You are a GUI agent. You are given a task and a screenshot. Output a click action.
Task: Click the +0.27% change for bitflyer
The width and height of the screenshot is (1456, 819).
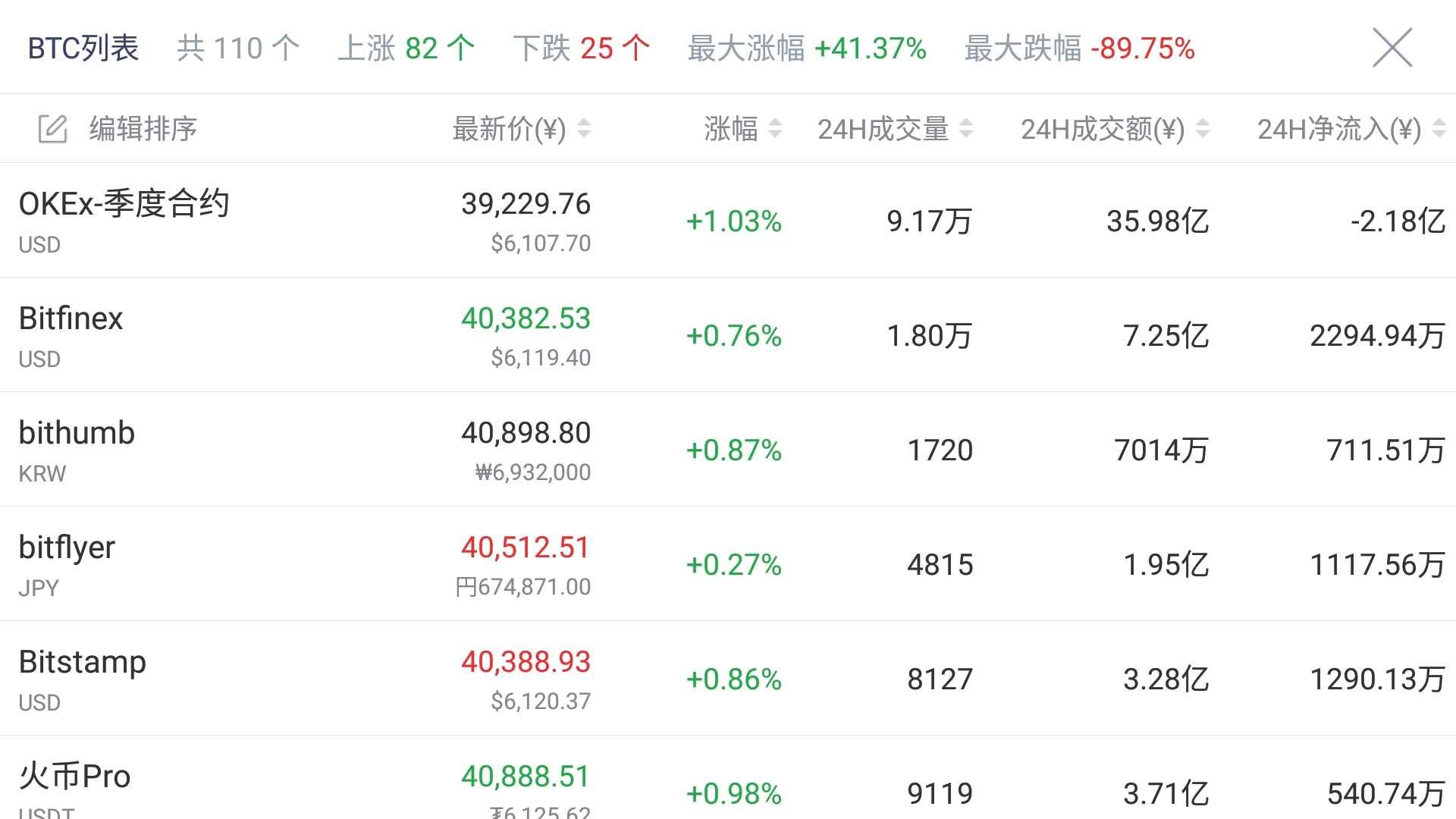point(733,565)
